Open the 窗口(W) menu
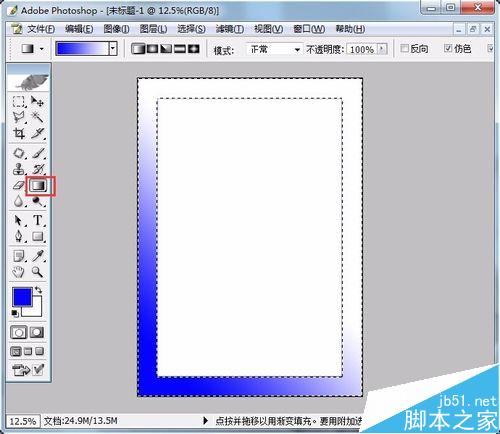Viewport: 500px width, 434px height. 309,29
